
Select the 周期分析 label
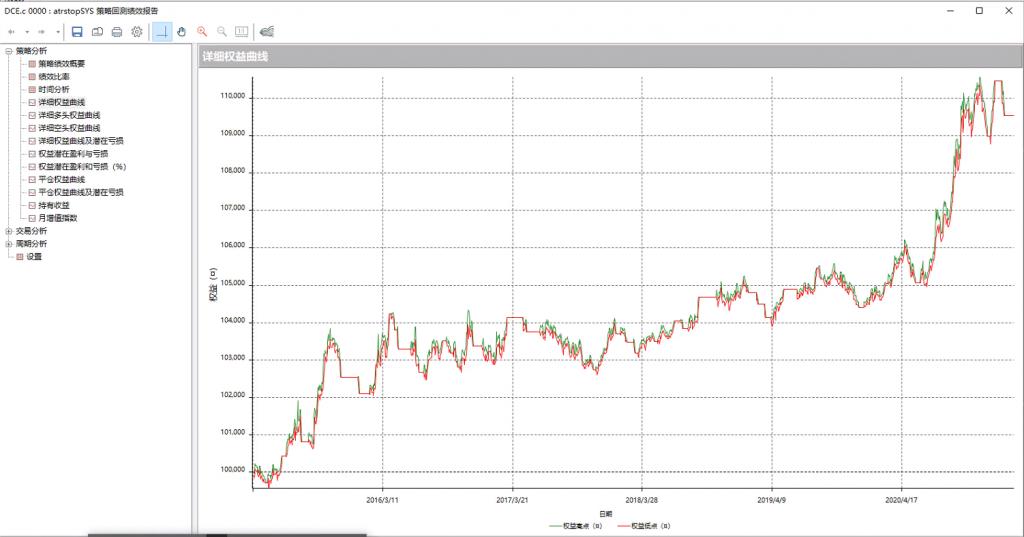coord(31,244)
